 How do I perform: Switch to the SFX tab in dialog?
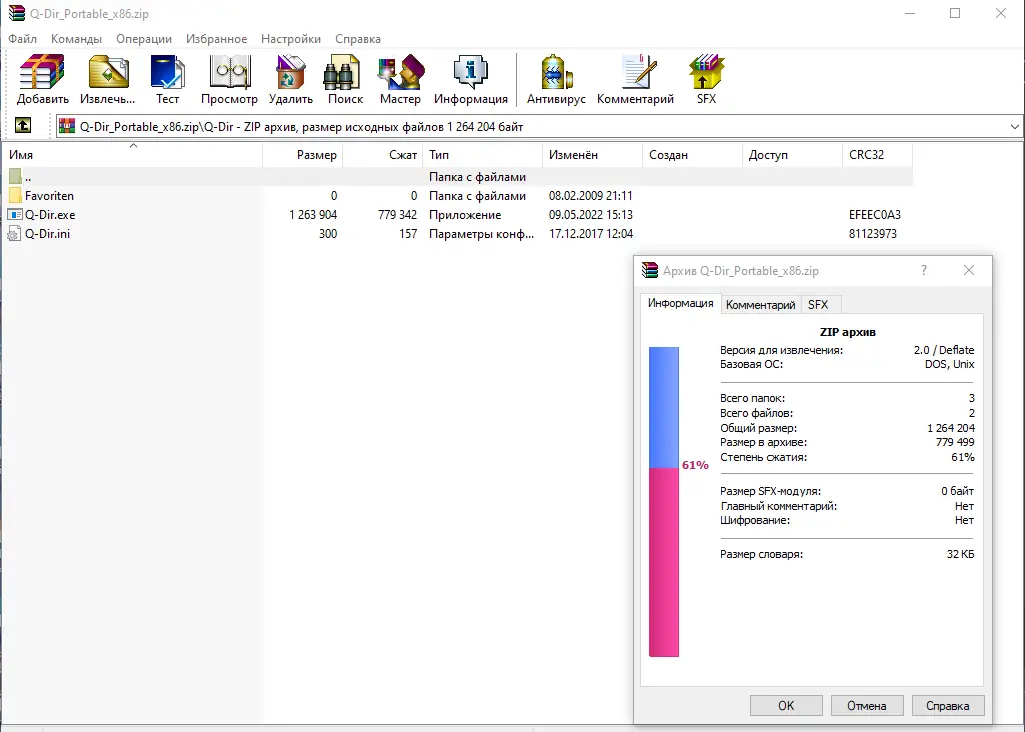[x=818, y=305]
